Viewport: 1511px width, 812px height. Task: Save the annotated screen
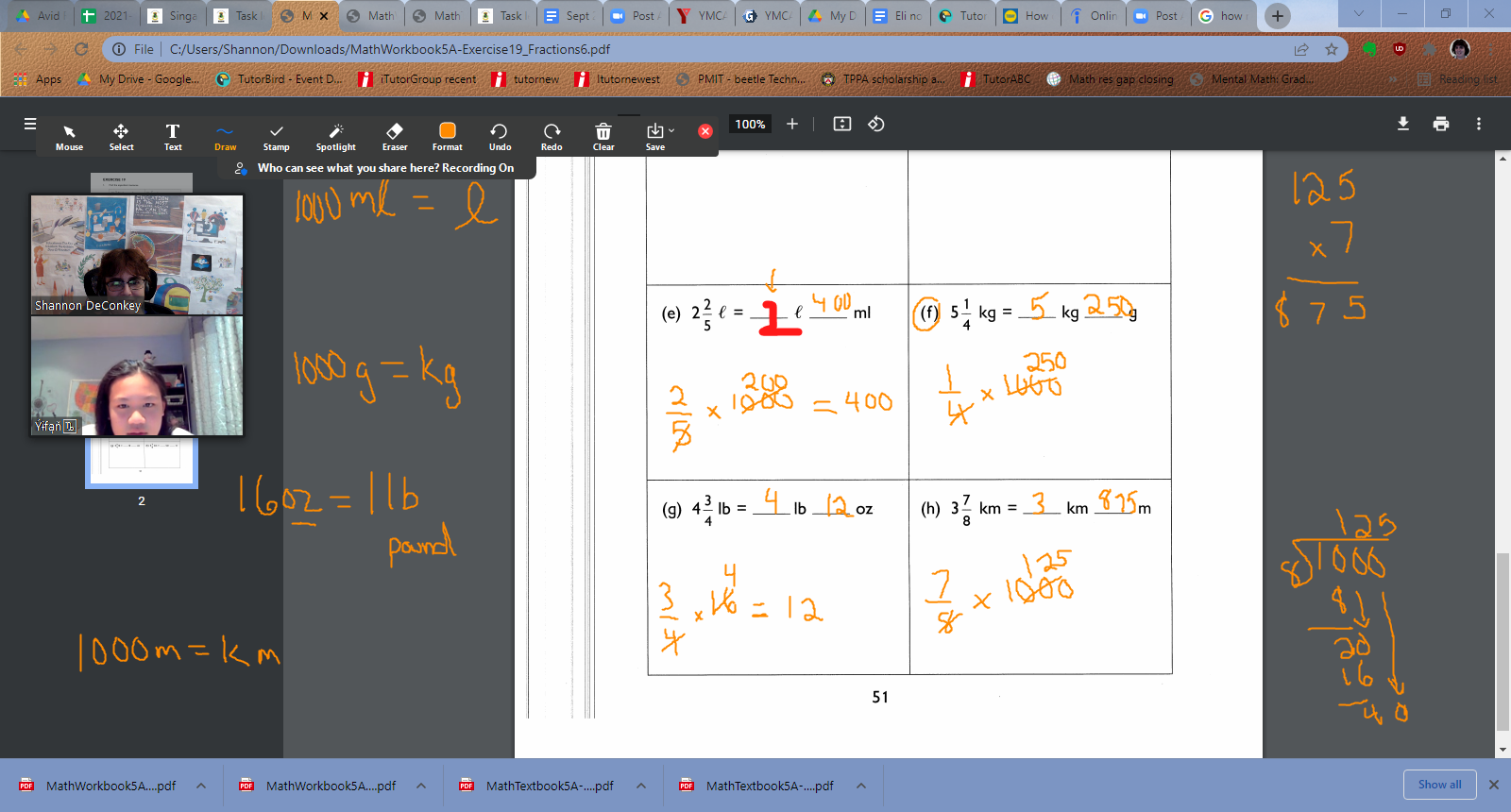point(654,137)
